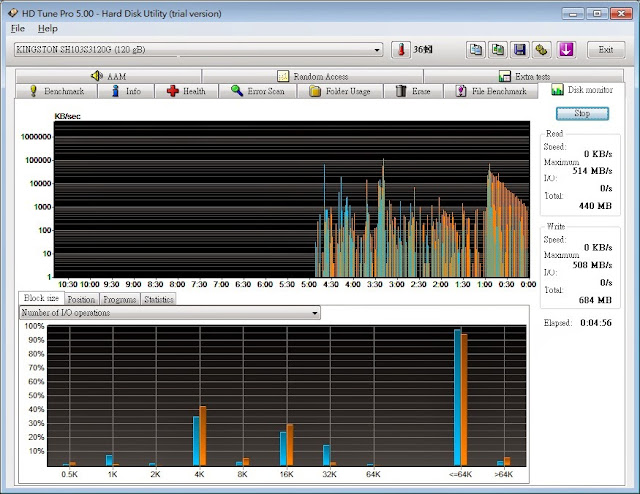Open the Health tab
The width and height of the screenshot is (640, 494).
click(186, 91)
